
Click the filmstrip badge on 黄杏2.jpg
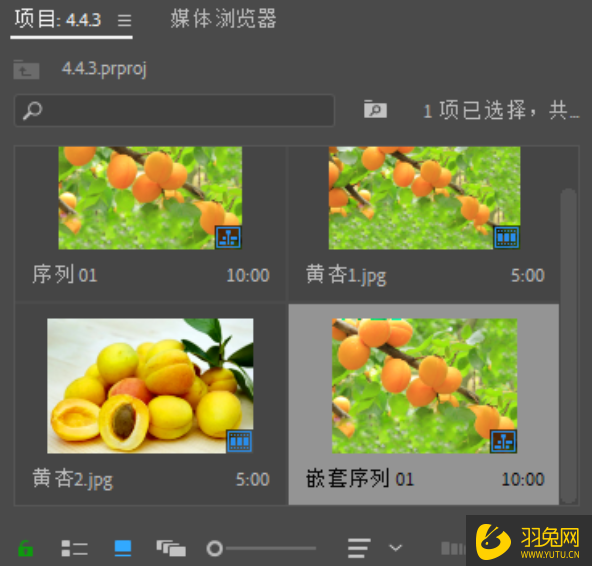point(240,441)
